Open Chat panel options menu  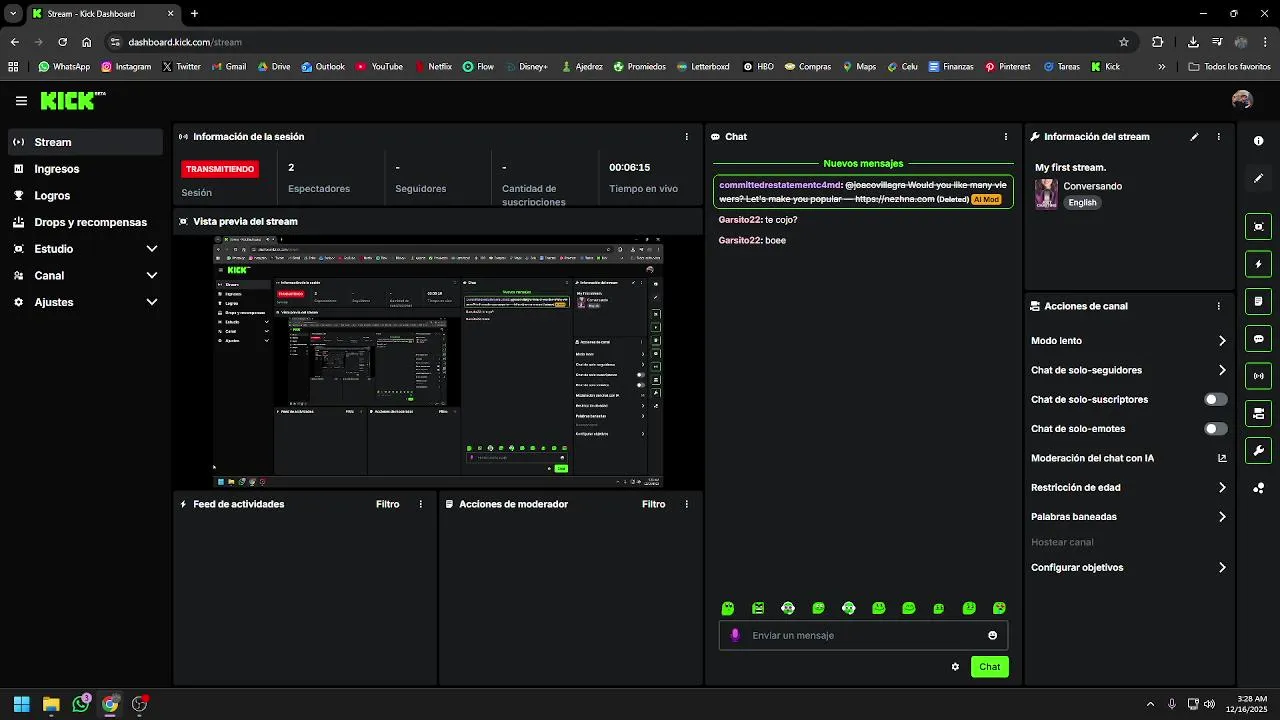coord(1005,137)
